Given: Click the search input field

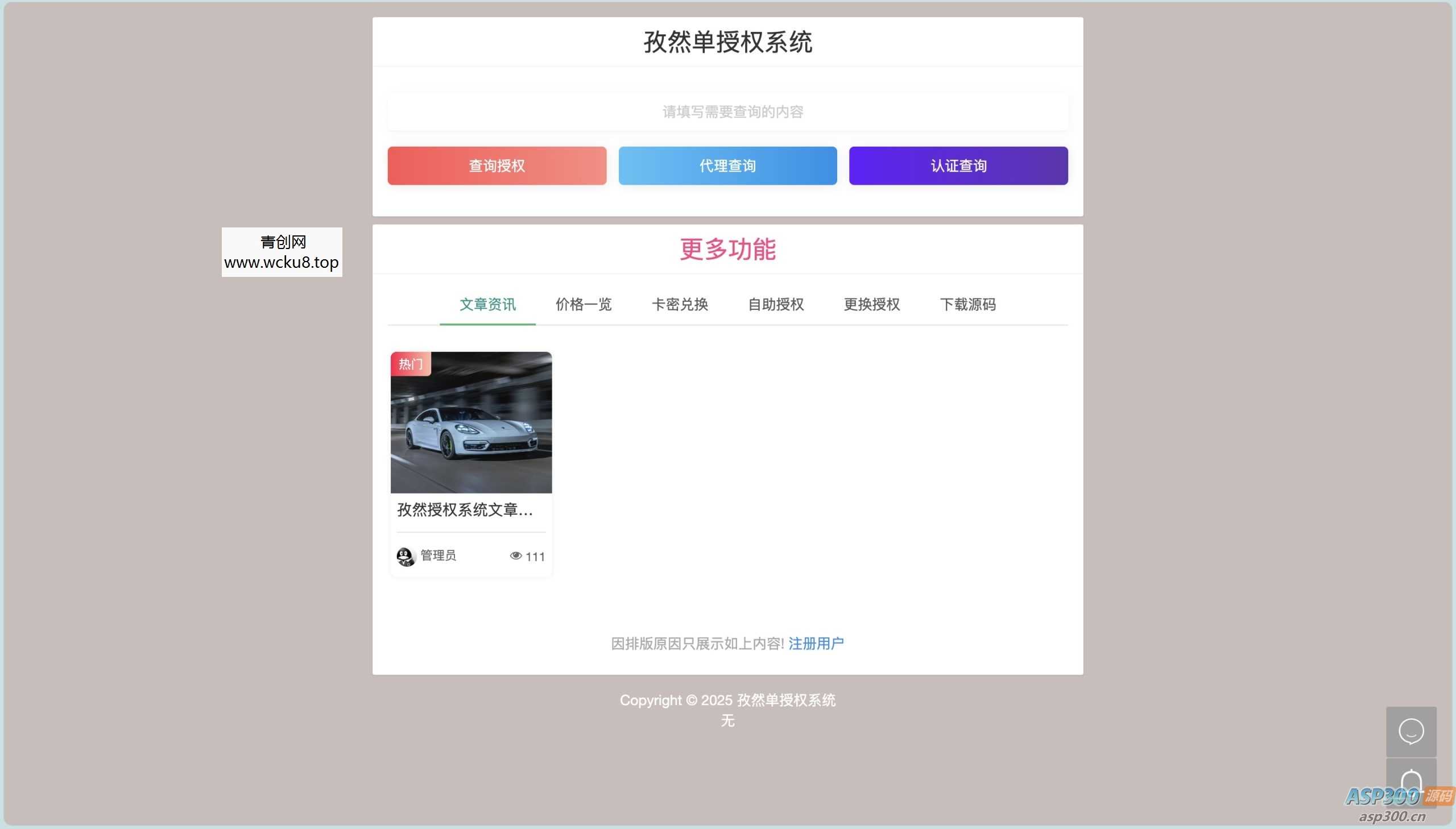Looking at the screenshot, I should [x=727, y=111].
